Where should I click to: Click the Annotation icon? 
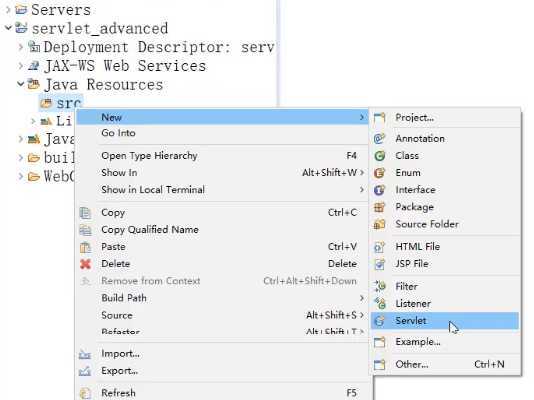tap(379, 139)
